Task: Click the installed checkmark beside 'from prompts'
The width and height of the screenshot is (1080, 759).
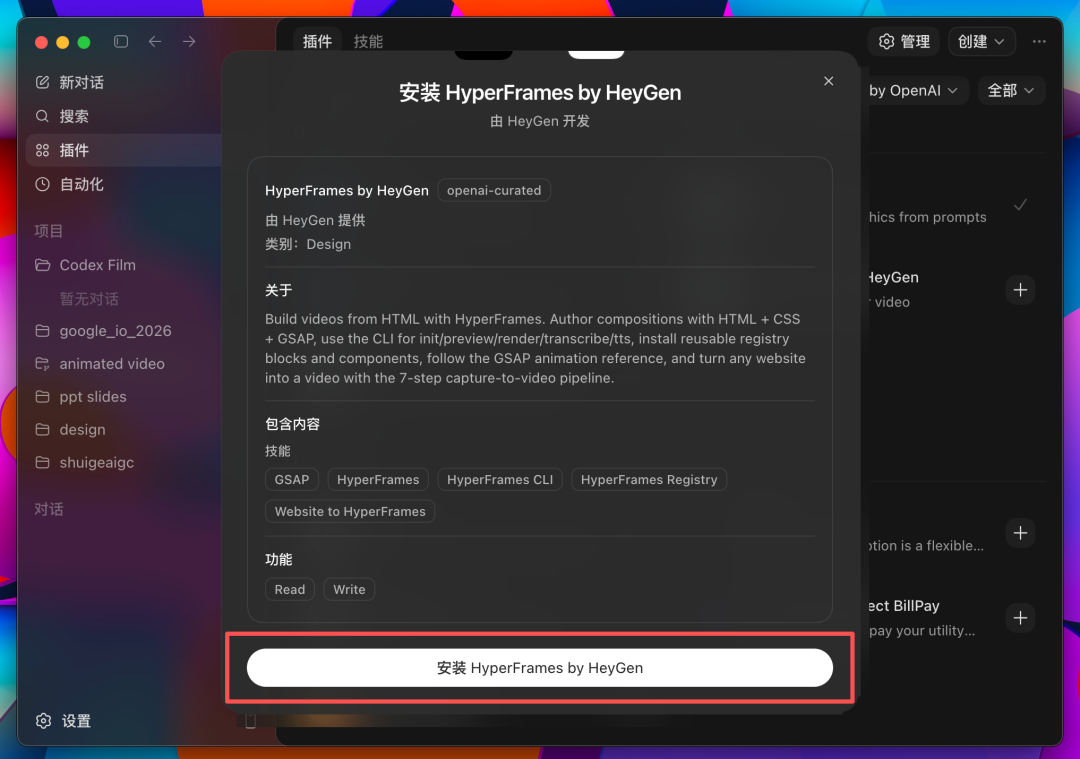Action: click(1020, 205)
